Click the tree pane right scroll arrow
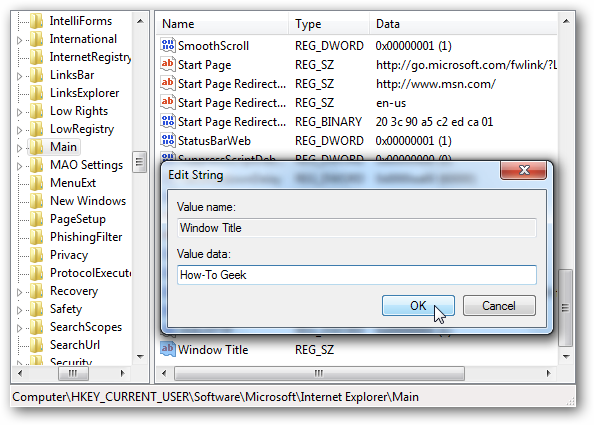Screen dimensions: 594x425 [122, 373]
